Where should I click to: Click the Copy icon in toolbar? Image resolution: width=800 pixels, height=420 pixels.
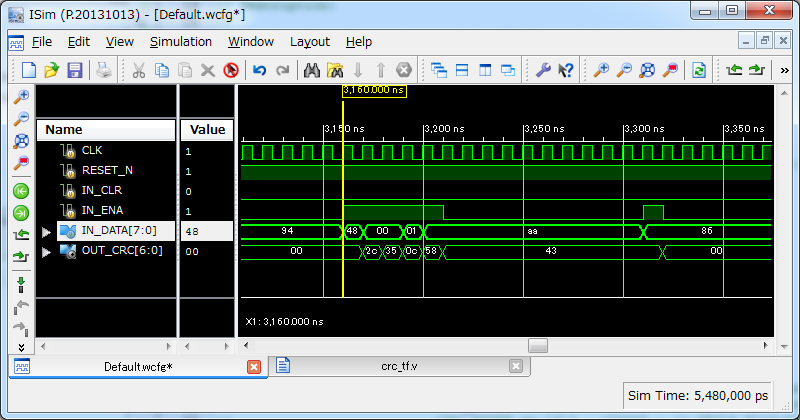[x=162, y=70]
